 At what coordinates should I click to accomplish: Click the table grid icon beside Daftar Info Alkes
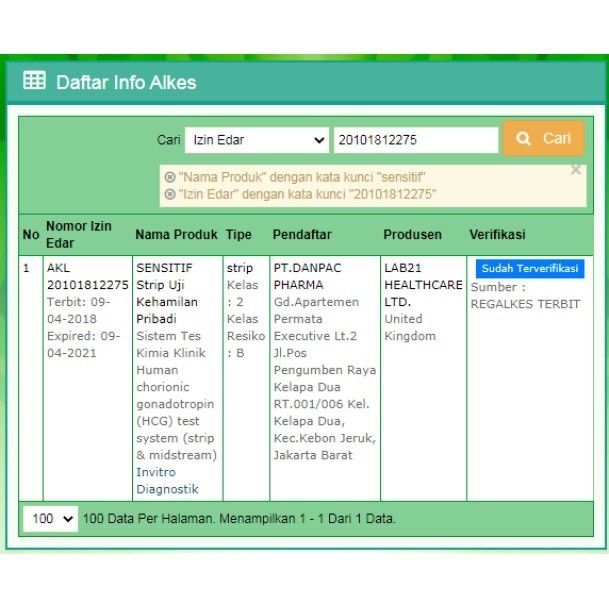pos(34,81)
